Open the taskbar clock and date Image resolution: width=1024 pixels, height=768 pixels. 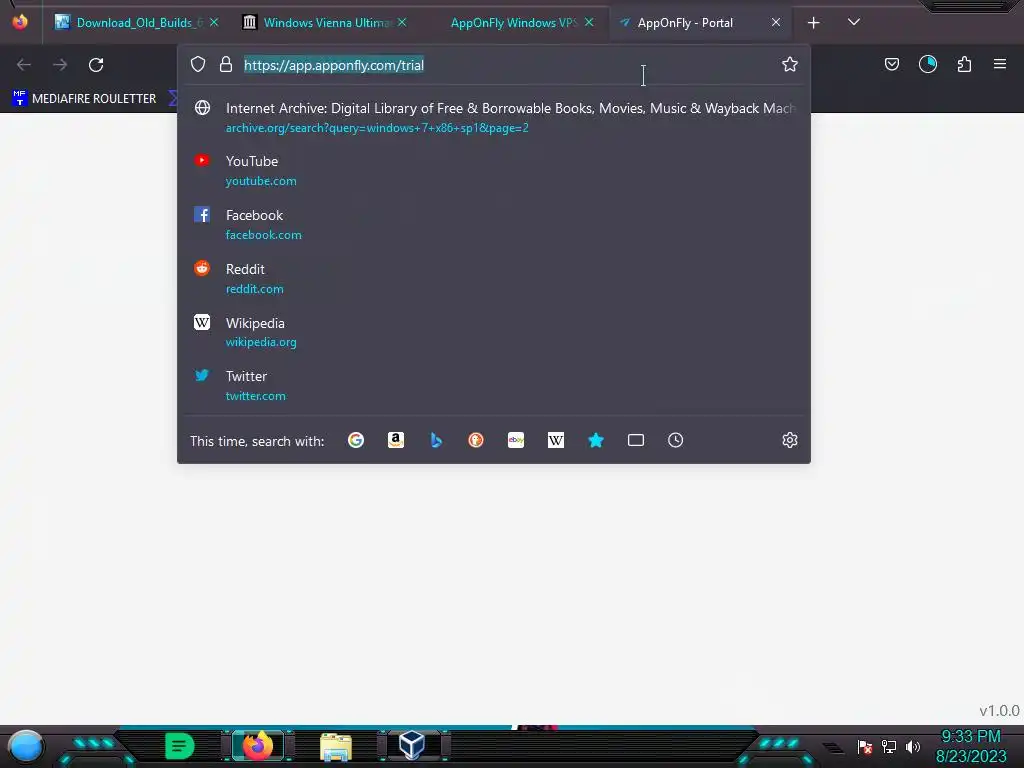pyautogui.click(x=971, y=746)
